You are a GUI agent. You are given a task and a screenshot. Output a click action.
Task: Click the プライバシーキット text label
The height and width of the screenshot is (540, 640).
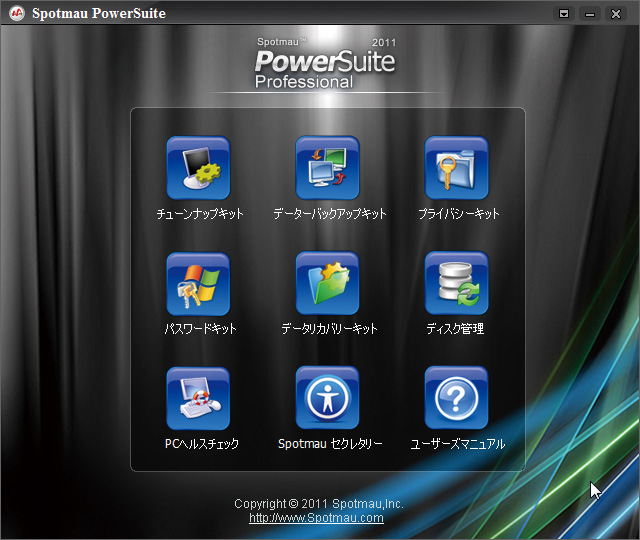click(x=459, y=213)
